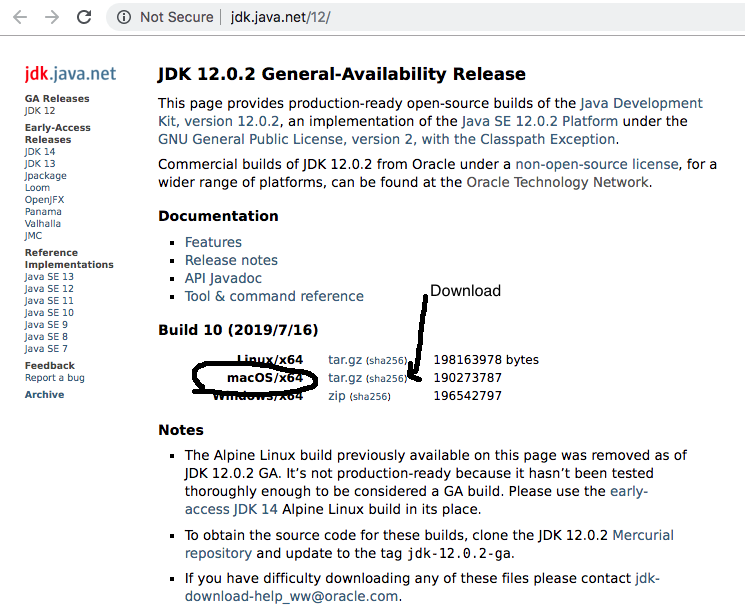Open JDK 12 under GA Releases
The height and width of the screenshot is (611, 745).
[40, 111]
